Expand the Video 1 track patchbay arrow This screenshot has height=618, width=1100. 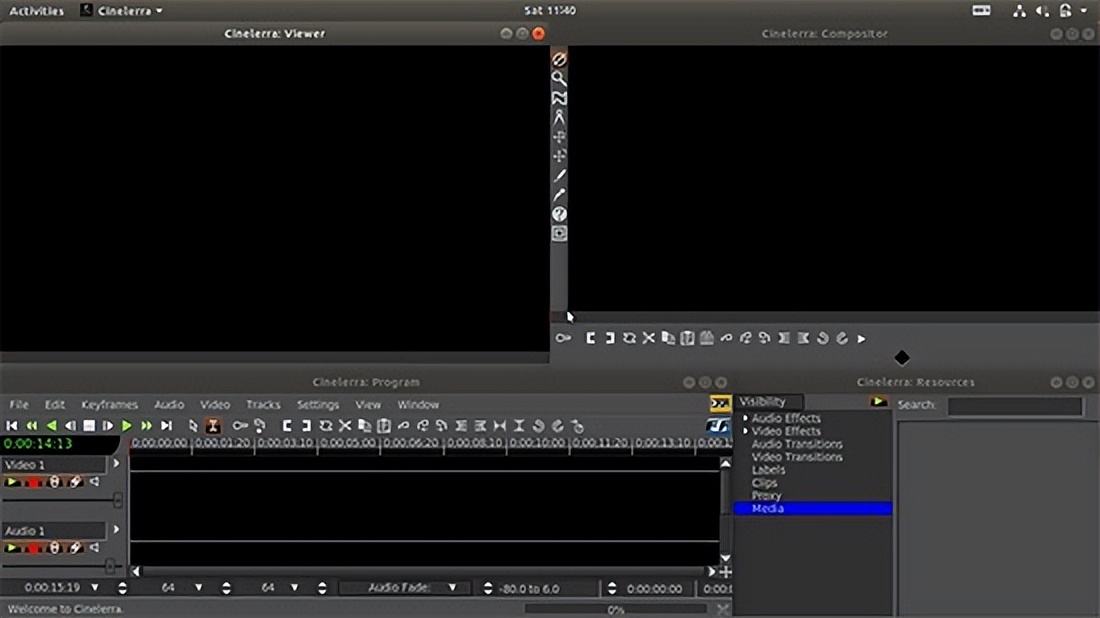[x=116, y=464]
